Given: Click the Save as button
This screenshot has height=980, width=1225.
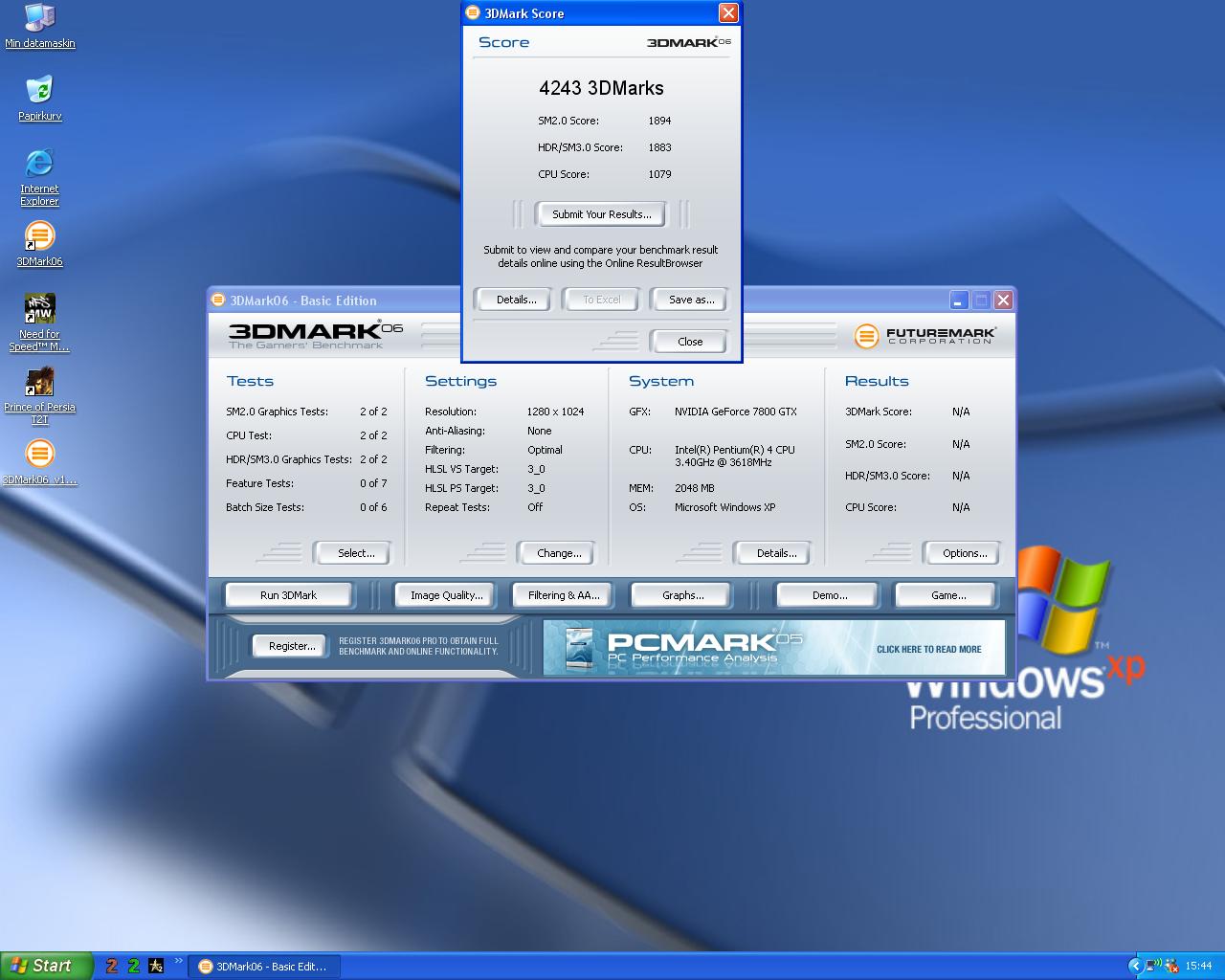Looking at the screenshot, I should [691, 300].
